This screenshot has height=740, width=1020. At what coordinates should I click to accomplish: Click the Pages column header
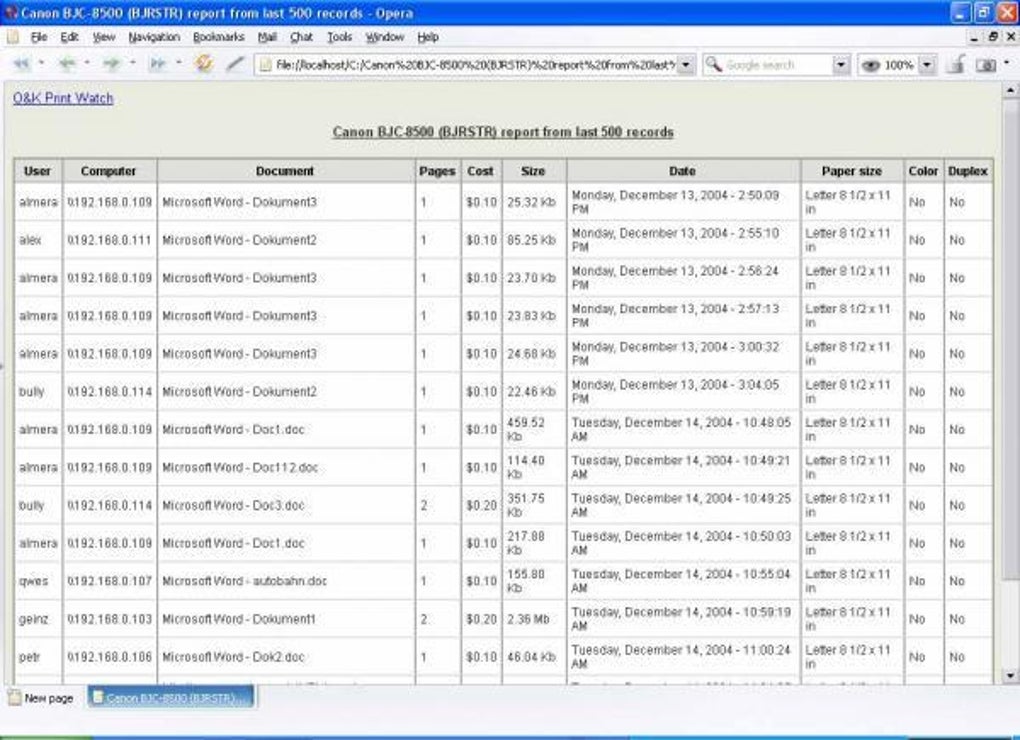tap(437, 171)
